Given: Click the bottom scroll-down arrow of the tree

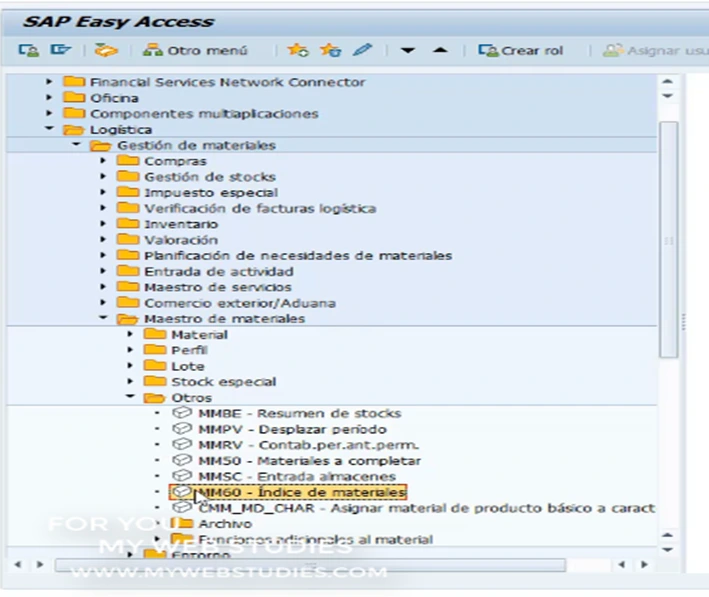Looking at the screenshot, I should [668, 550].
